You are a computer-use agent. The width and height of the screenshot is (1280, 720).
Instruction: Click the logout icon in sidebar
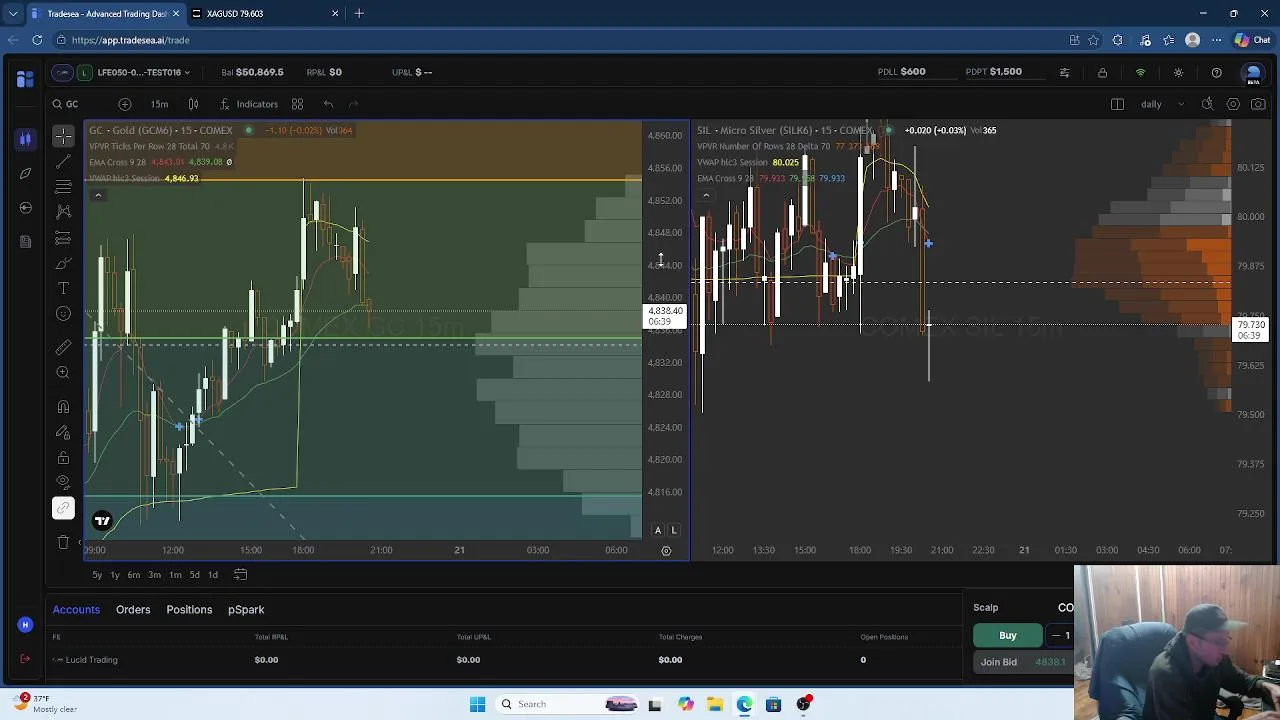point(25,659)
